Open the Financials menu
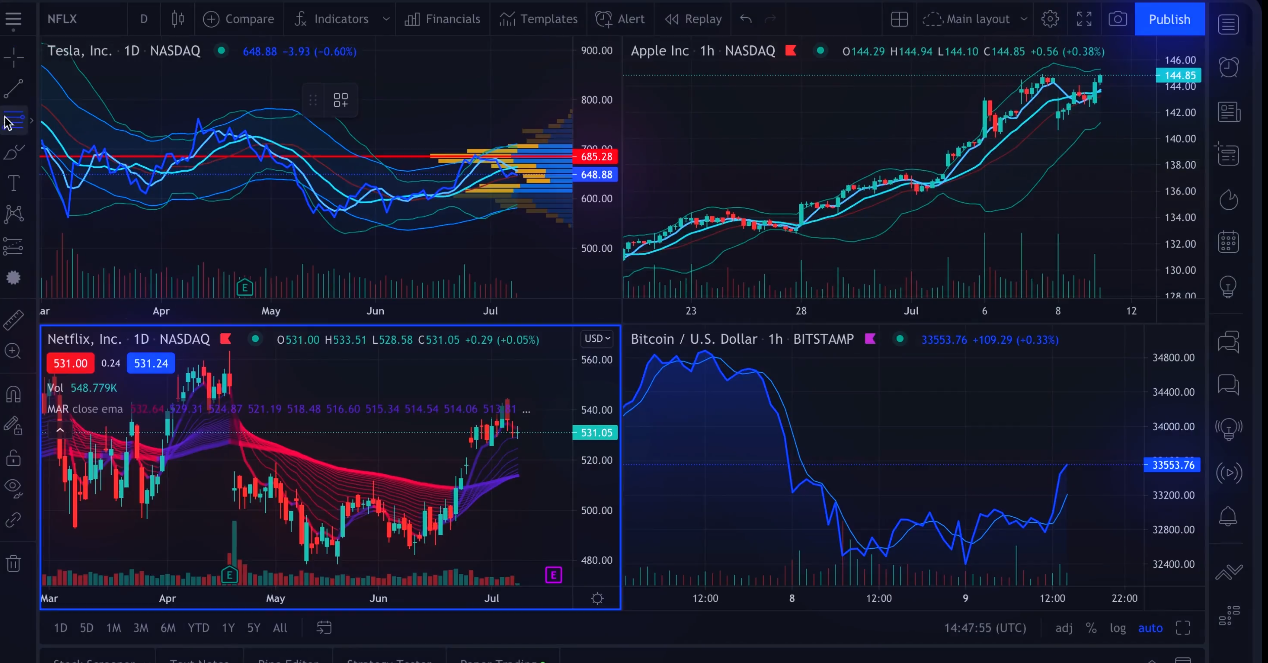The width and height of the screenshot is (1268, 663). point(443,19)
